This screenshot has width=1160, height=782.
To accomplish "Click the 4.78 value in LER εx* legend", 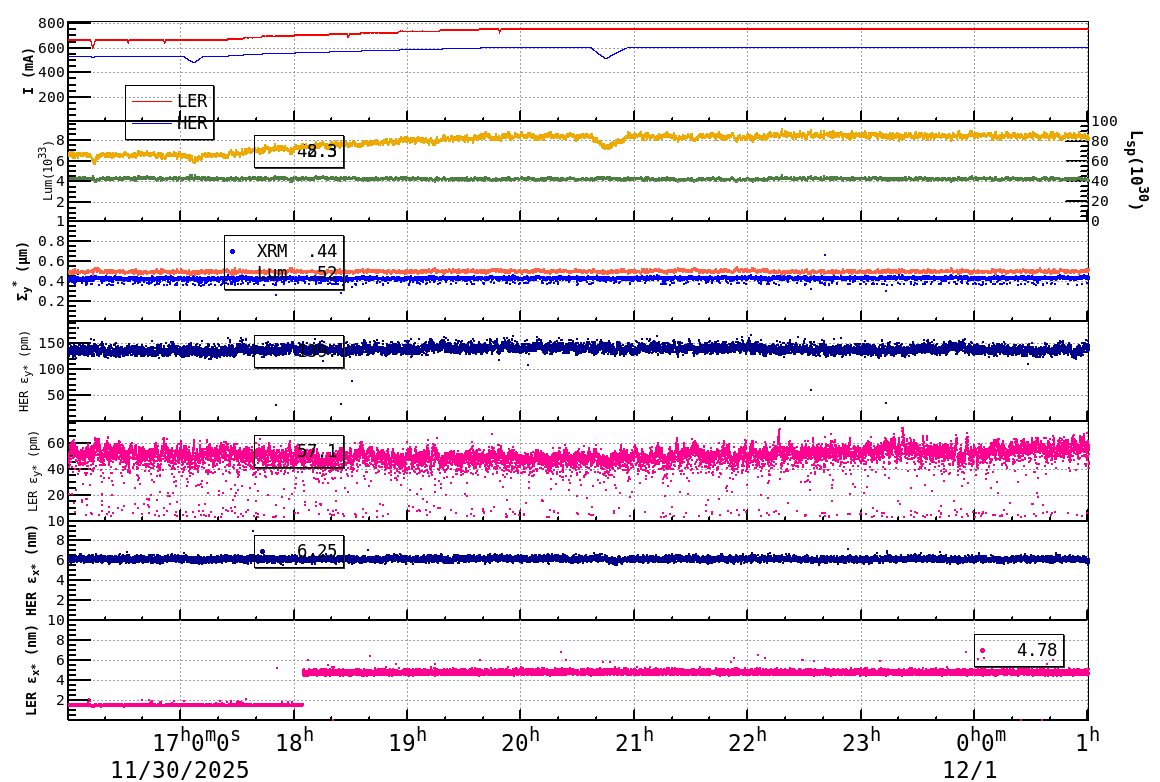I will (x=1037, y=650).
